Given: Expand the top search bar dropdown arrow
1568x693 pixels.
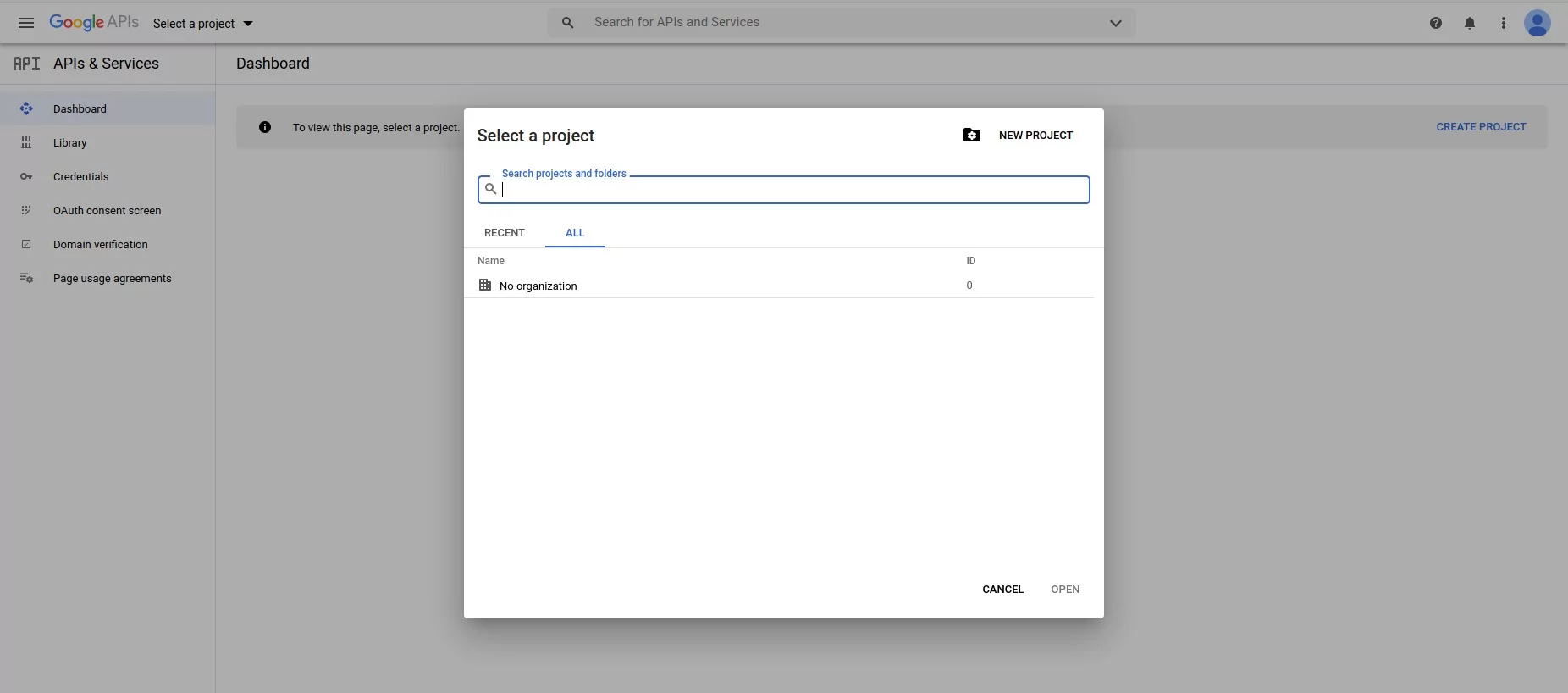Looking at the screenshot, I should coord(1116,23).
